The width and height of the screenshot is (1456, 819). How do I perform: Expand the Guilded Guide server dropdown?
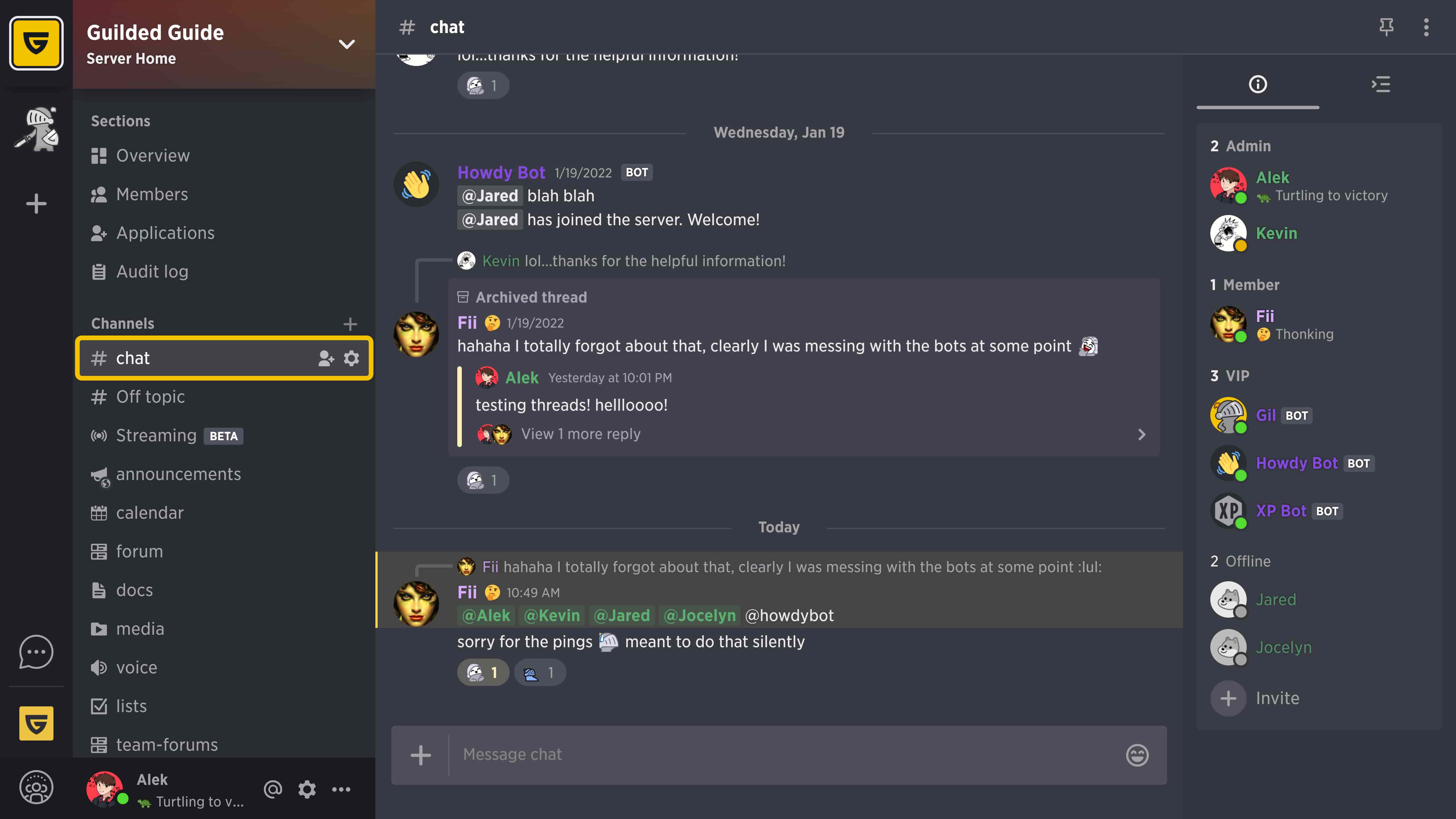point(346,44)
